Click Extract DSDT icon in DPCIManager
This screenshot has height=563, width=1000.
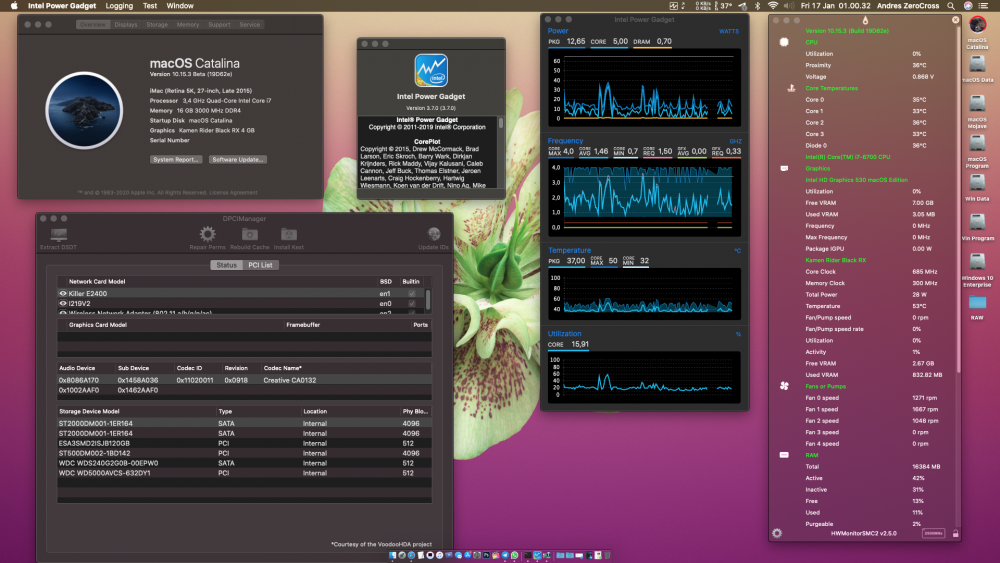pyautogui.click(x=59, y=235)
